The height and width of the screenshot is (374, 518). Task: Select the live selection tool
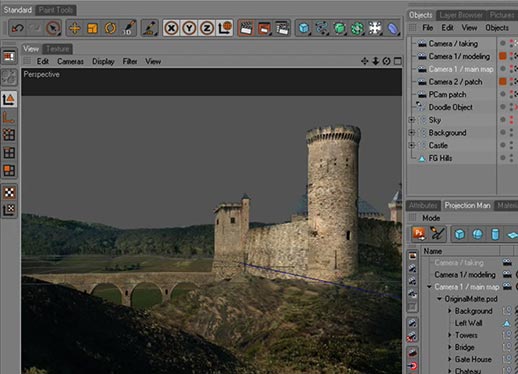pos(53,28)
